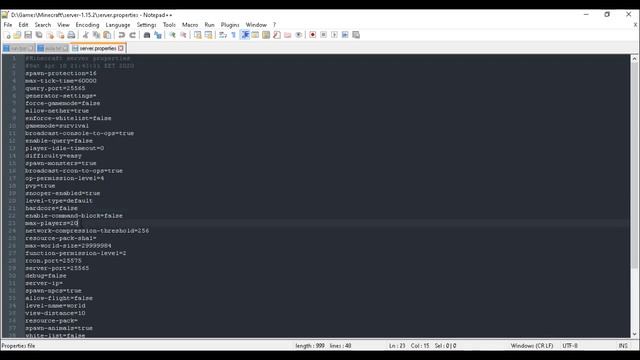The height and width of the screenshot is (360, 640).
Task: Toggle synchronize vertical scrolling icon
Action: [198, 35]
